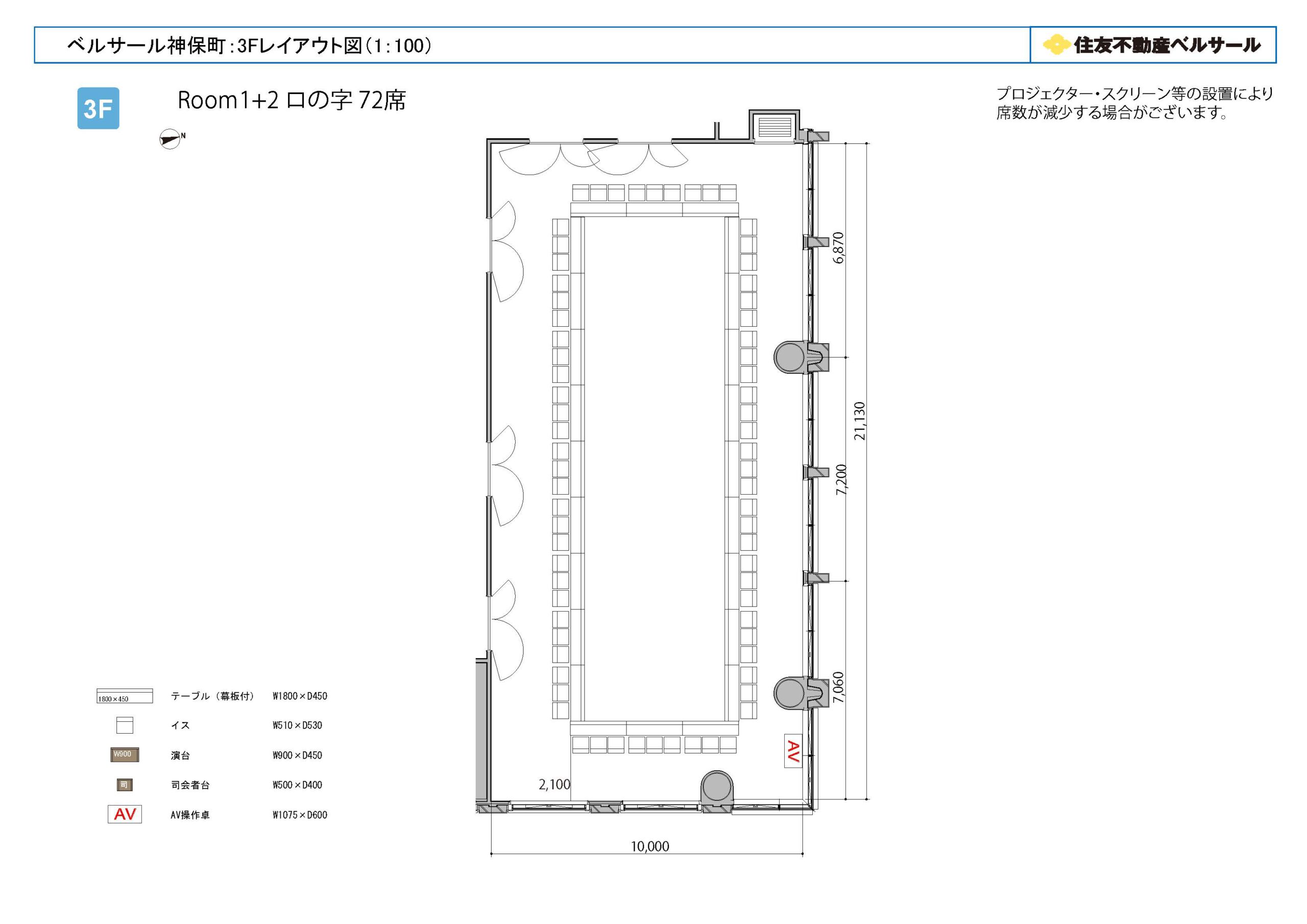The width and height of the screenshot is (1307, 924).
Task: Click the W500×D400 size text
Action: (x=297, y=785)
